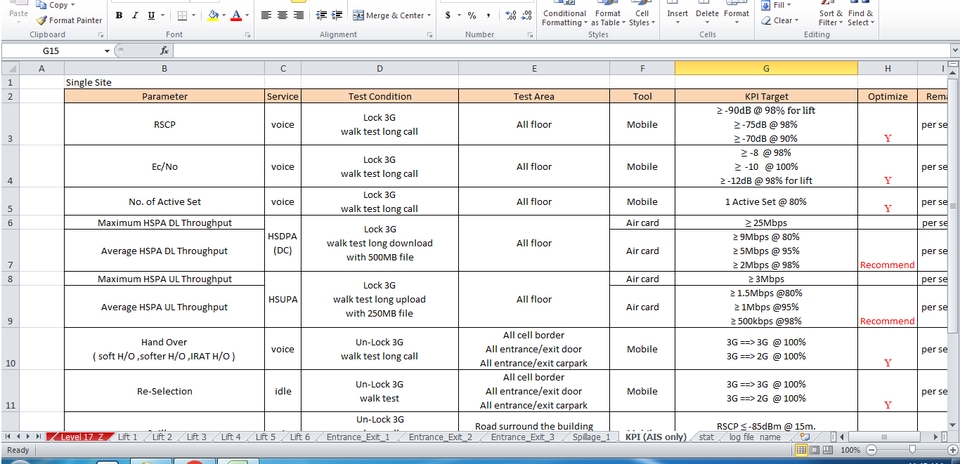Apply accounting dollar format
This screenshot has height=464, width=960.
click(448, 15)
